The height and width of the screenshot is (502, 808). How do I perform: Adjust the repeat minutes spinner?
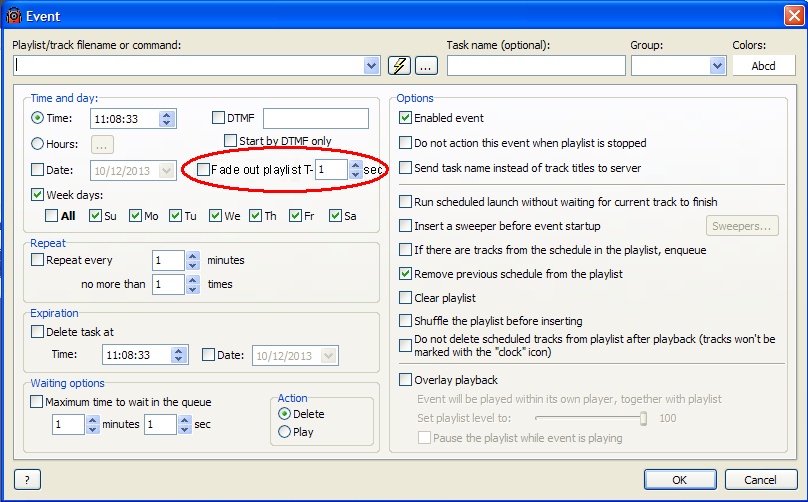193,260
